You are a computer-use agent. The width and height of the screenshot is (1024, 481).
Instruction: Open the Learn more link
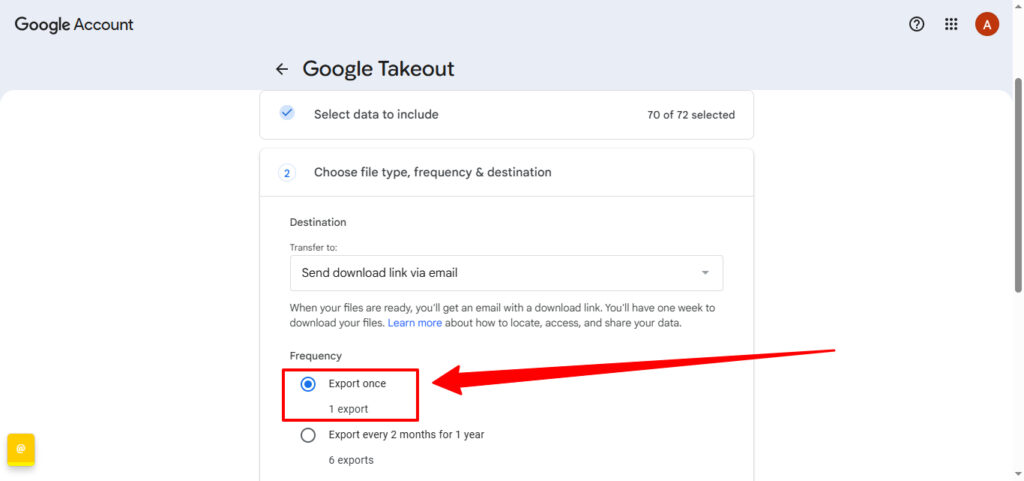tap(414, 323)
